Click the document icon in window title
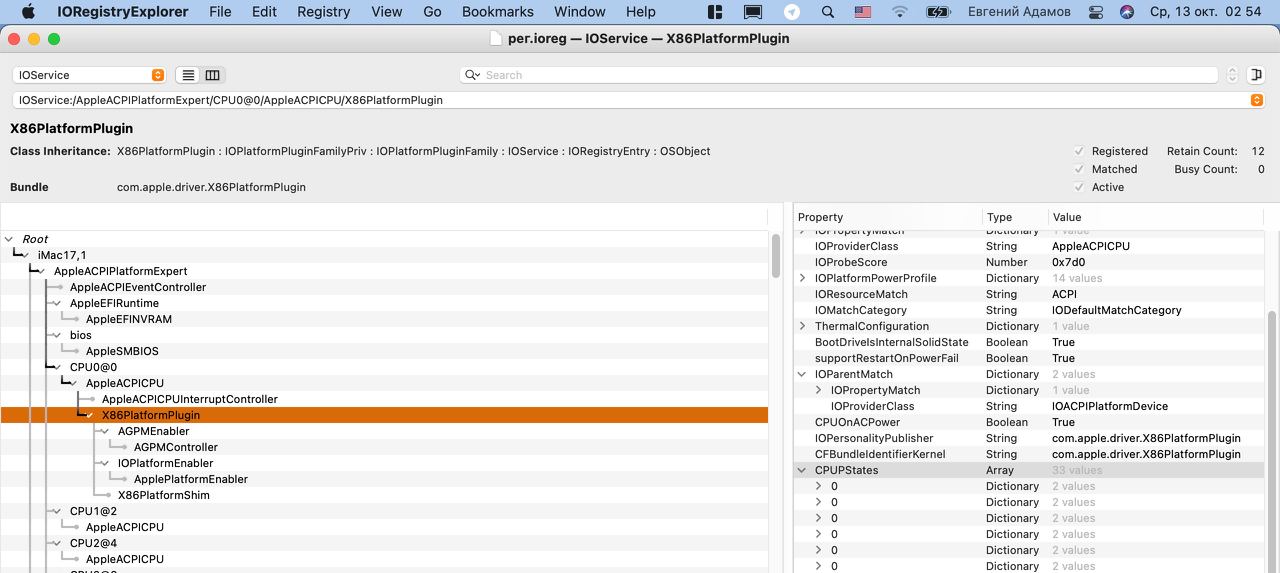Viewport: 1280px width, 573px height. tap(496, 39)
